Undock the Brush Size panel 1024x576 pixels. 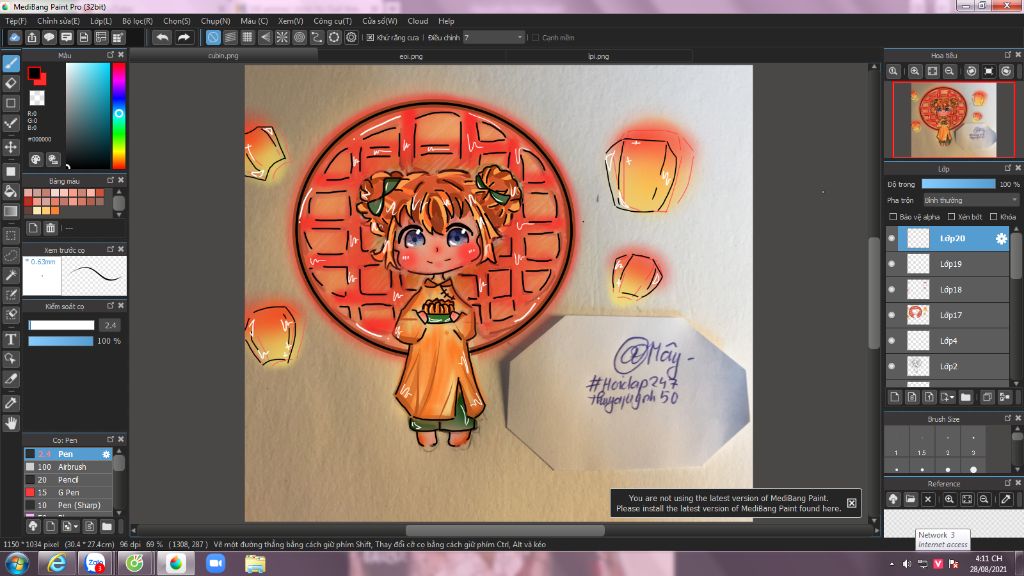coord(1008,419)
